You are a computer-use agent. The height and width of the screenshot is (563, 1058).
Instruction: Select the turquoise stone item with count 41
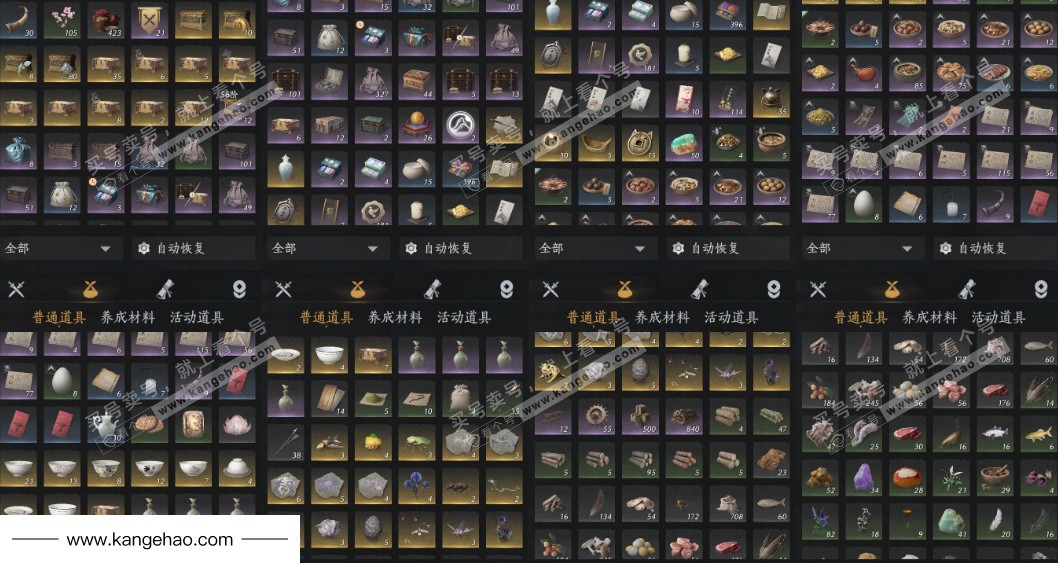coord(953,522)
